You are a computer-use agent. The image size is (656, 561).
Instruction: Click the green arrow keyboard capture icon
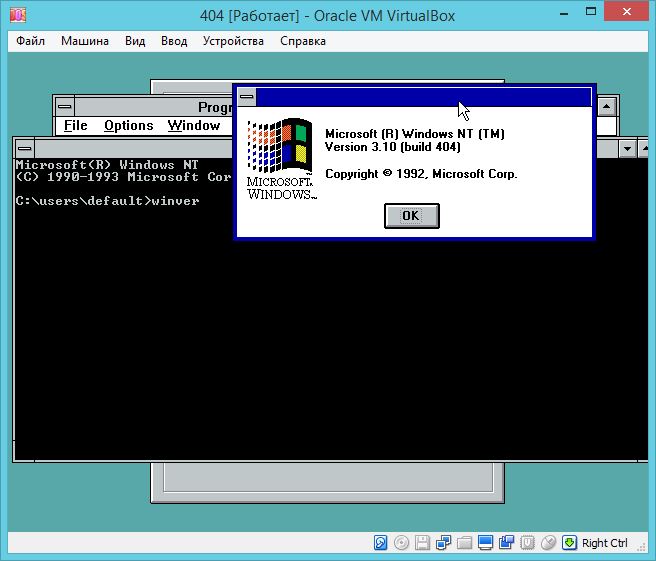pyautogui.click(x=569, y=543)
